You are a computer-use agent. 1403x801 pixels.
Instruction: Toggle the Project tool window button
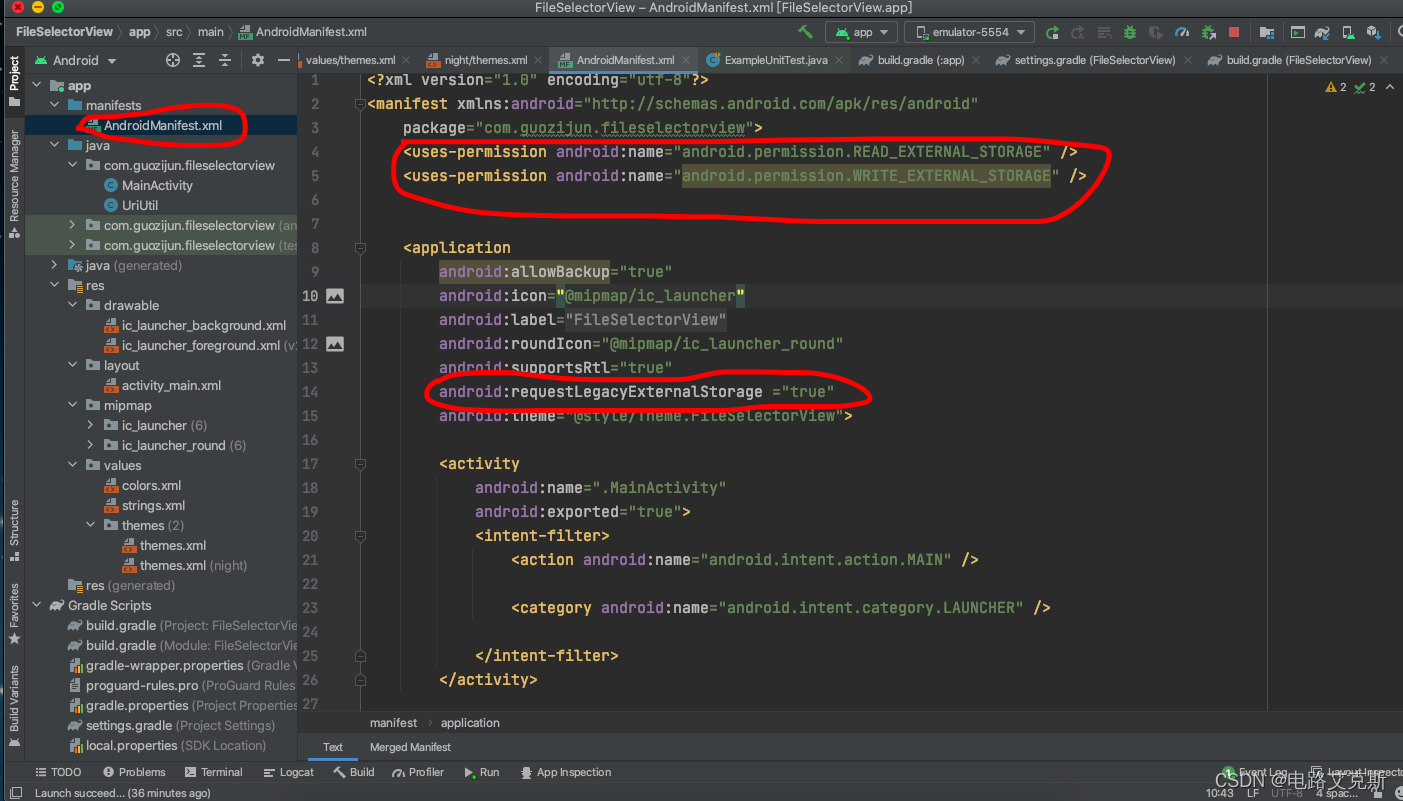tap(14, 82)
